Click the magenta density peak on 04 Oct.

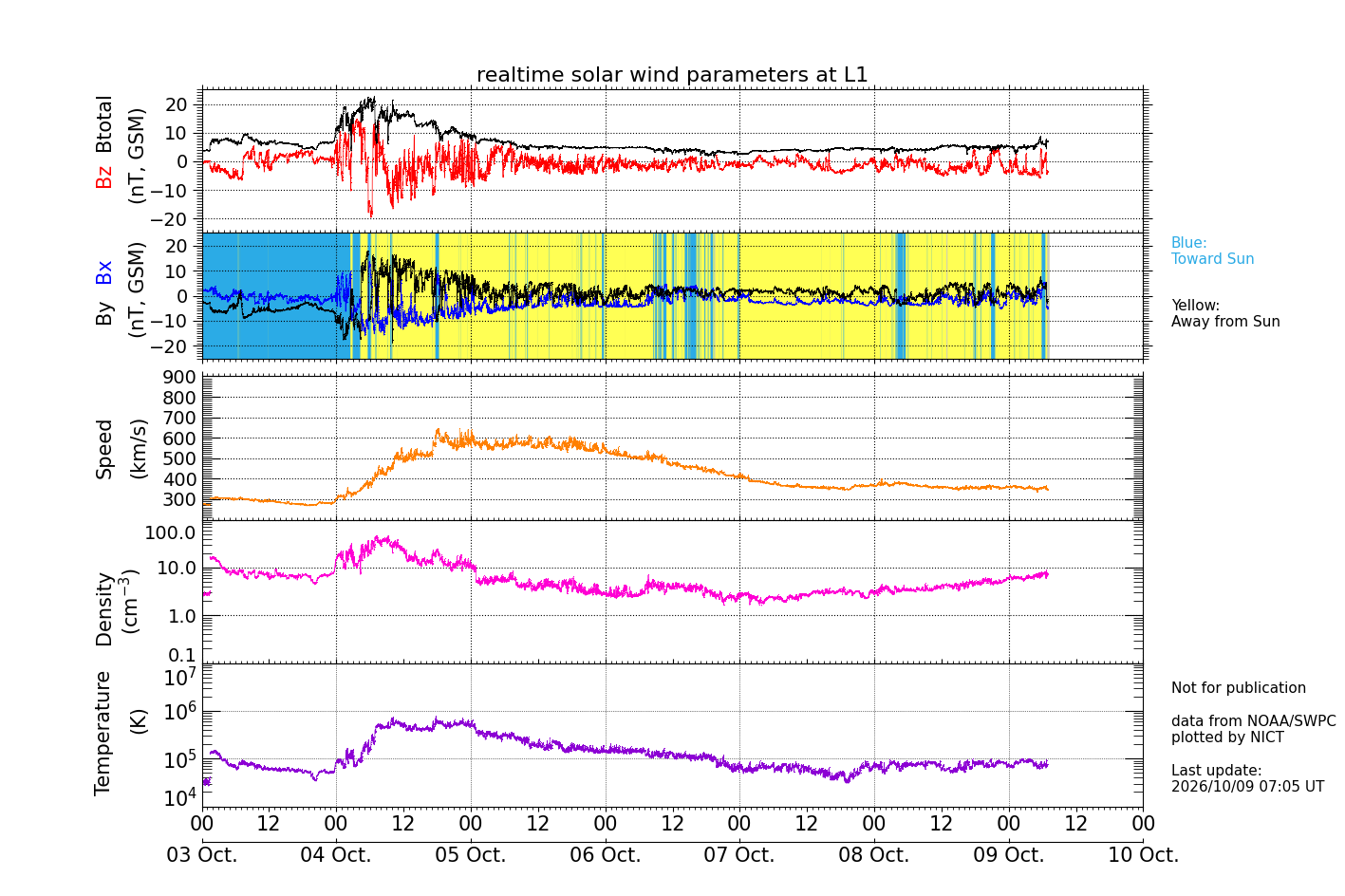383,541
